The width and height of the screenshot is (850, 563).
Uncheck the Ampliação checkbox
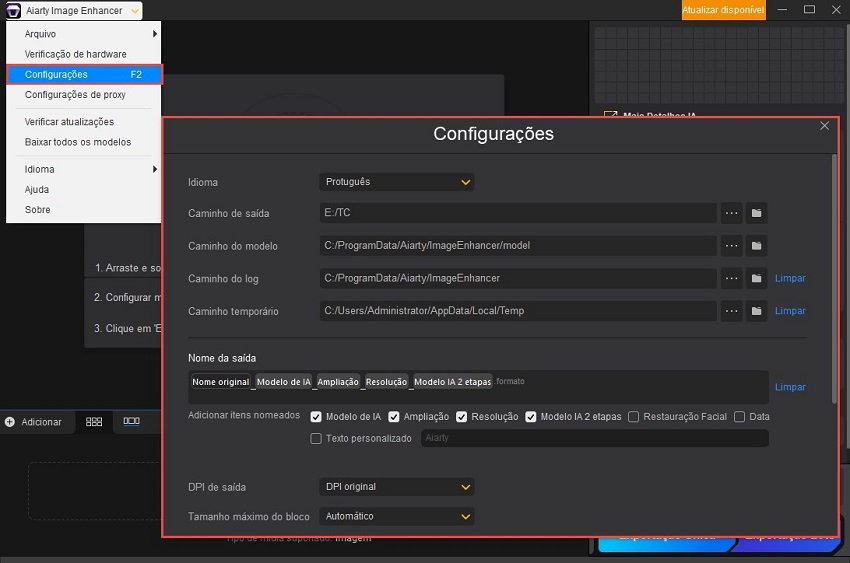pos(394,417)
